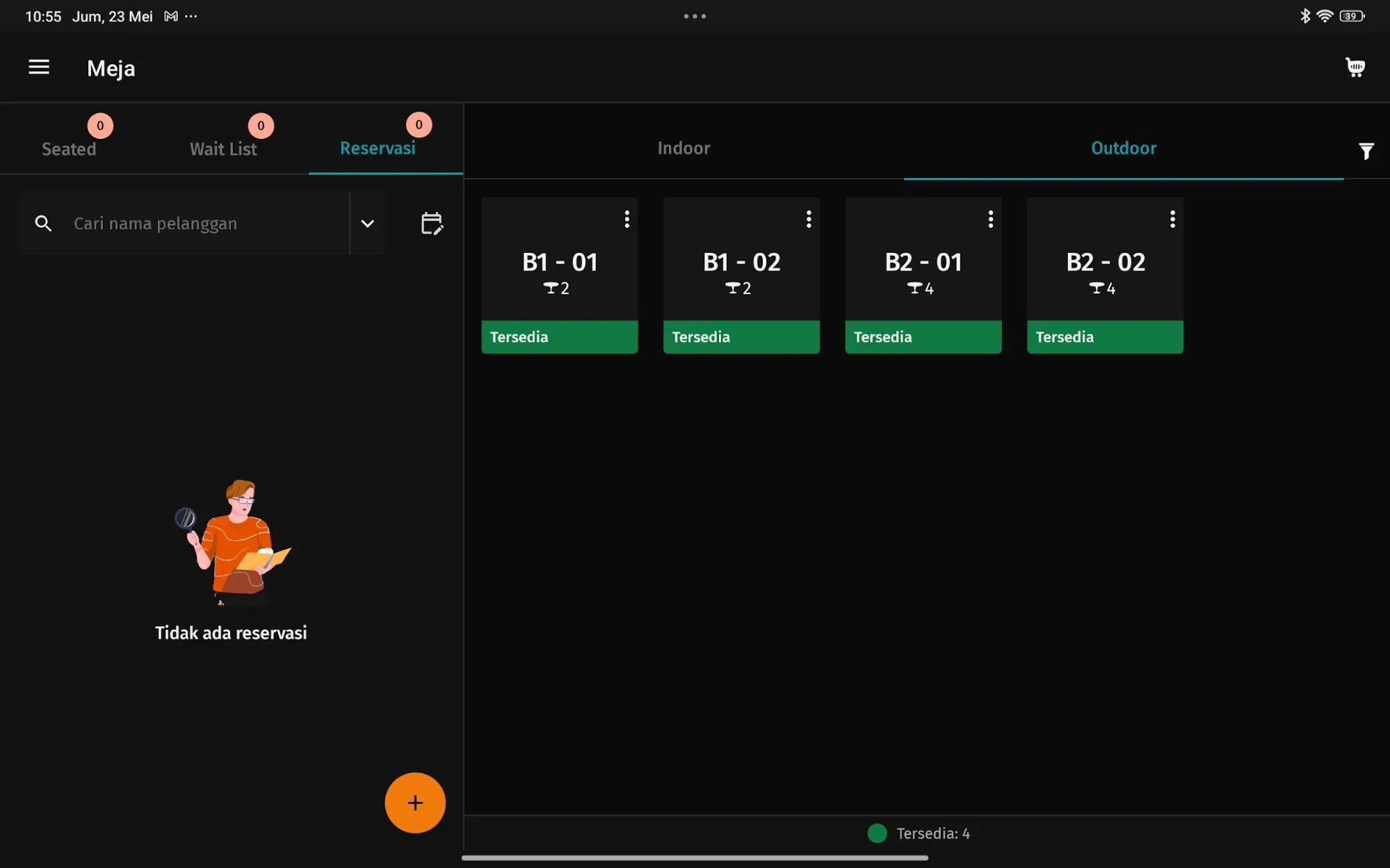Tap the three-dot handle in status bar

(695, 16)
